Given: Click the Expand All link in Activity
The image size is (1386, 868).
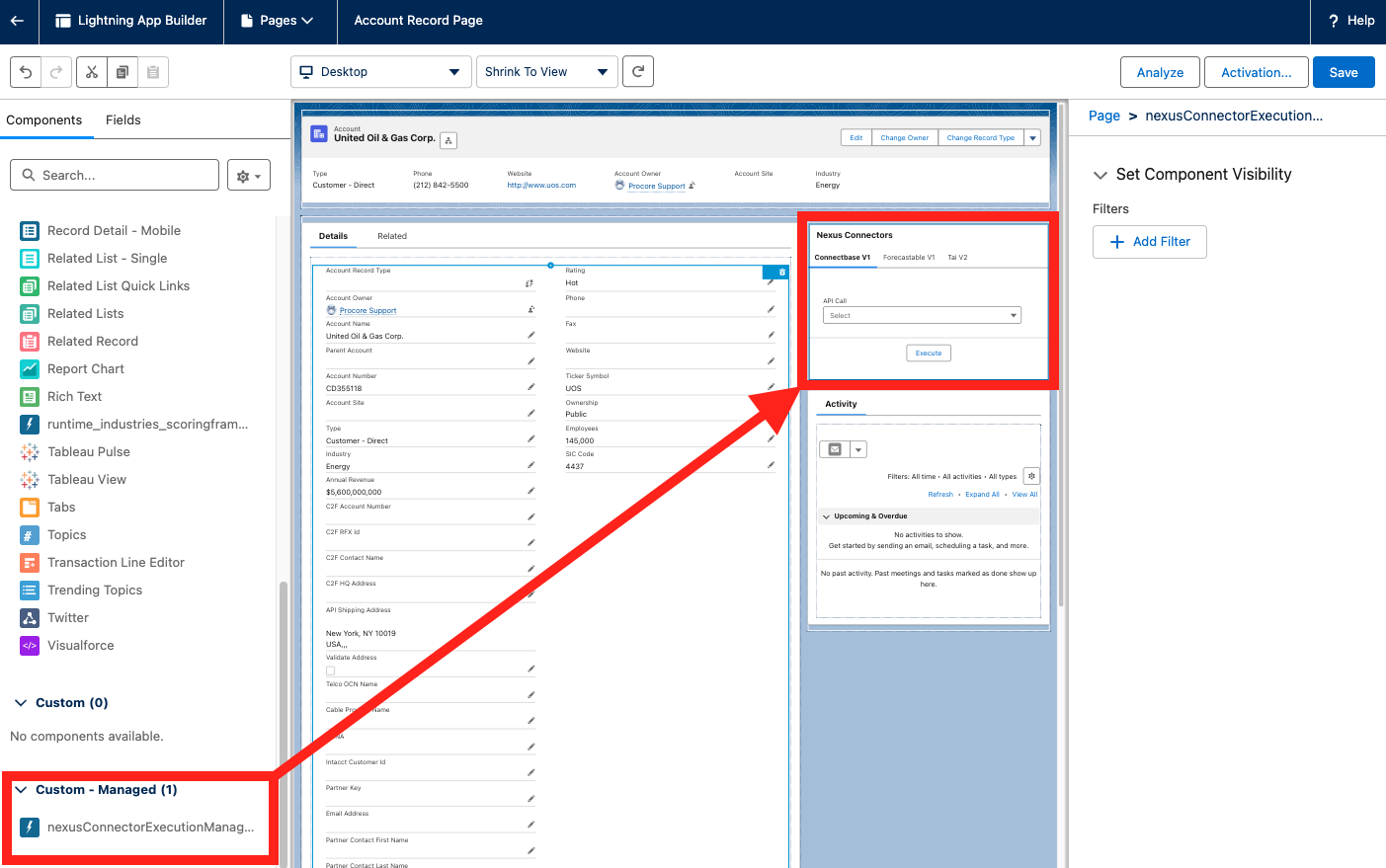Looking at the screenshot, I should point(982,495).
